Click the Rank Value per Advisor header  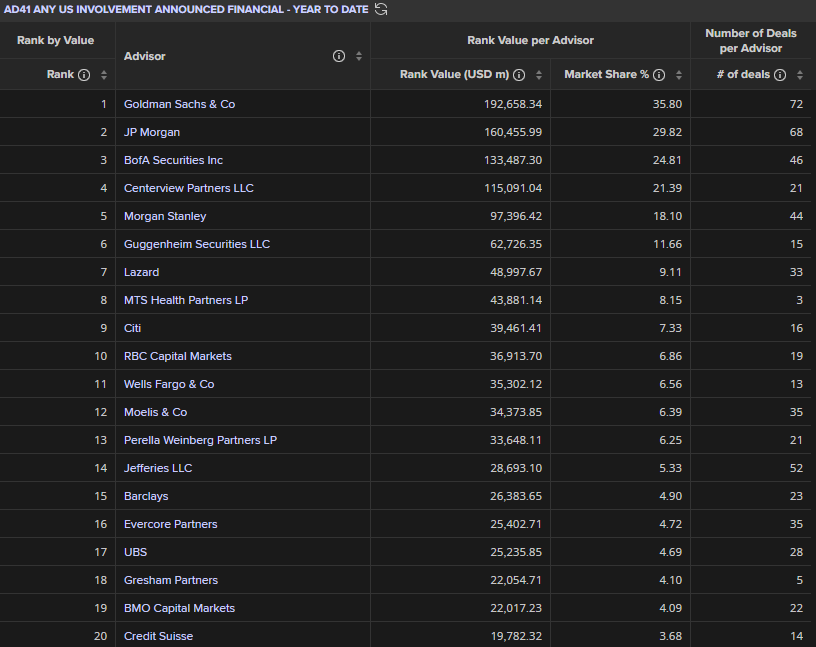[x=530, y=40]
